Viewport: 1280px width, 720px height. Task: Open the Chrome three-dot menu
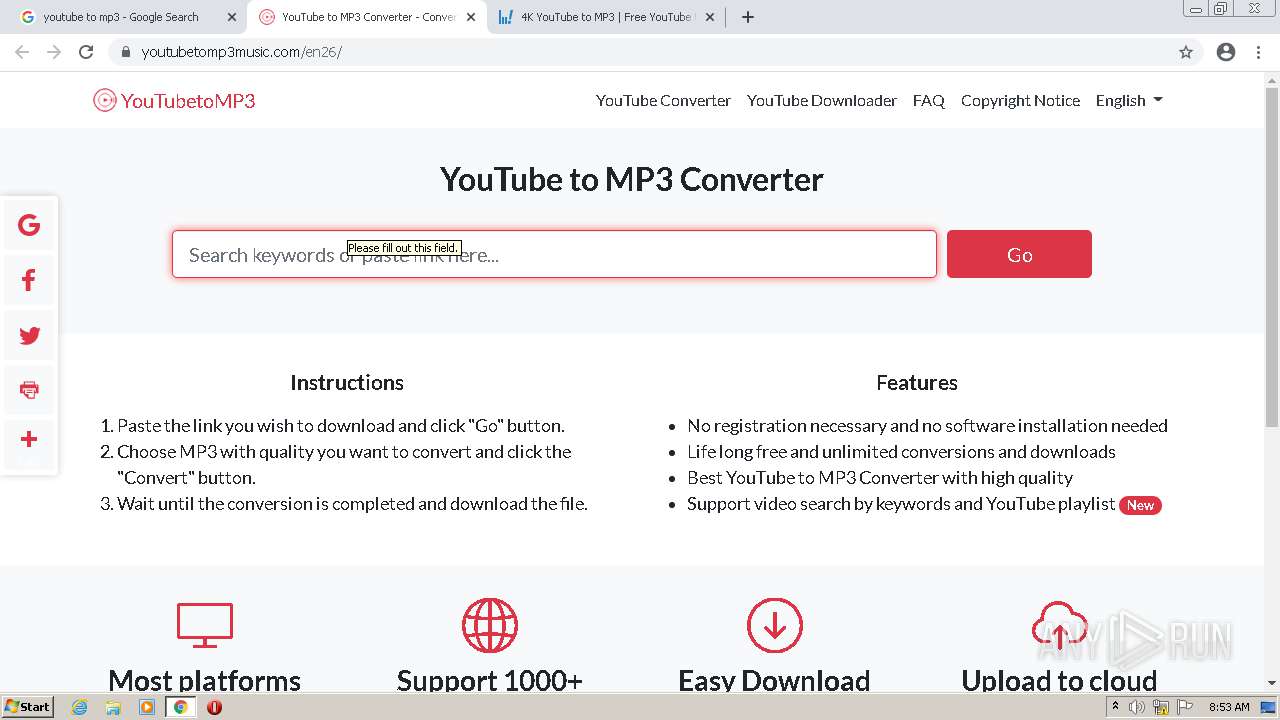point(1258,52)
